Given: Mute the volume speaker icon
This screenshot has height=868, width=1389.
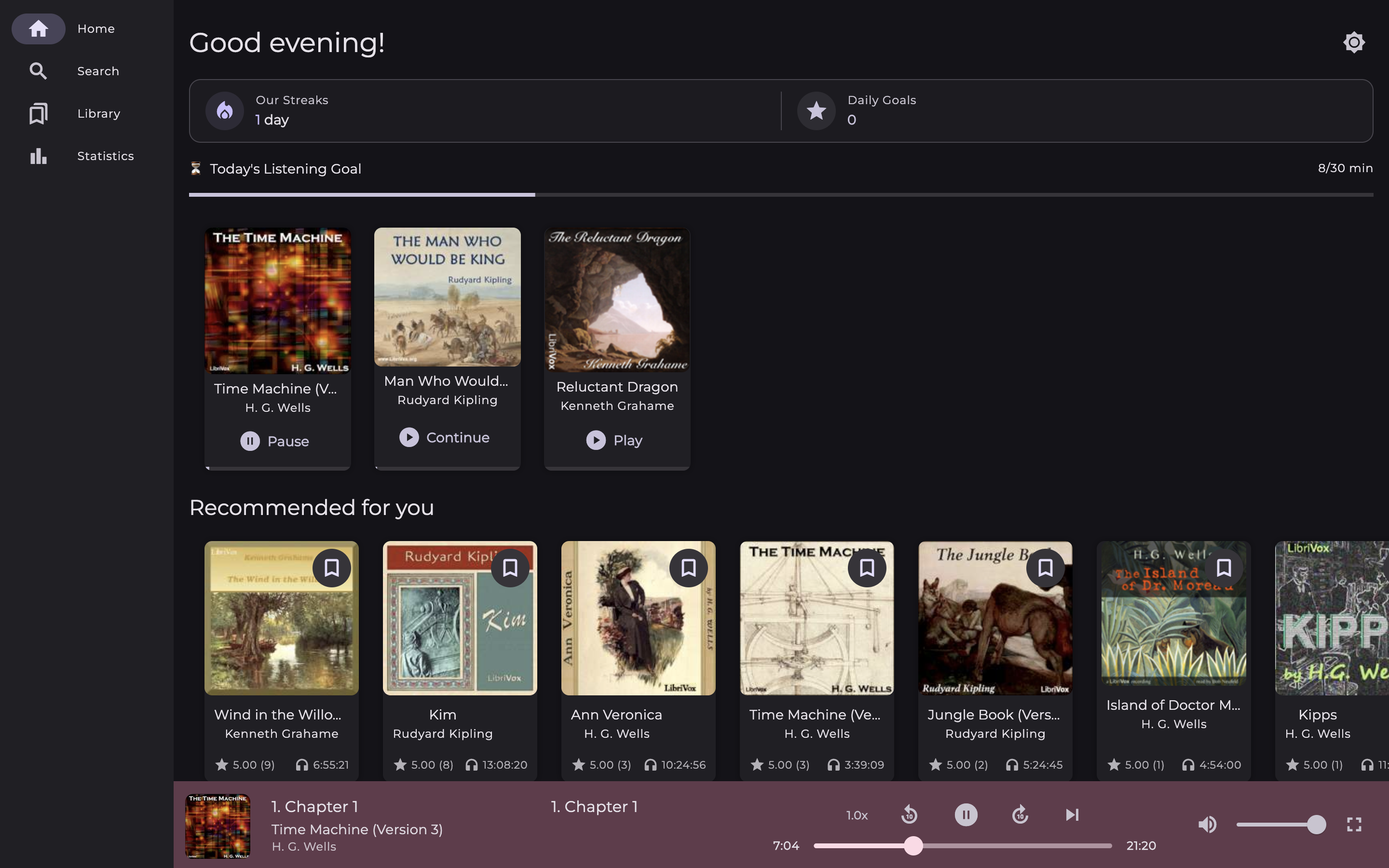Looking at the screenshot, I should point(1207,825).
